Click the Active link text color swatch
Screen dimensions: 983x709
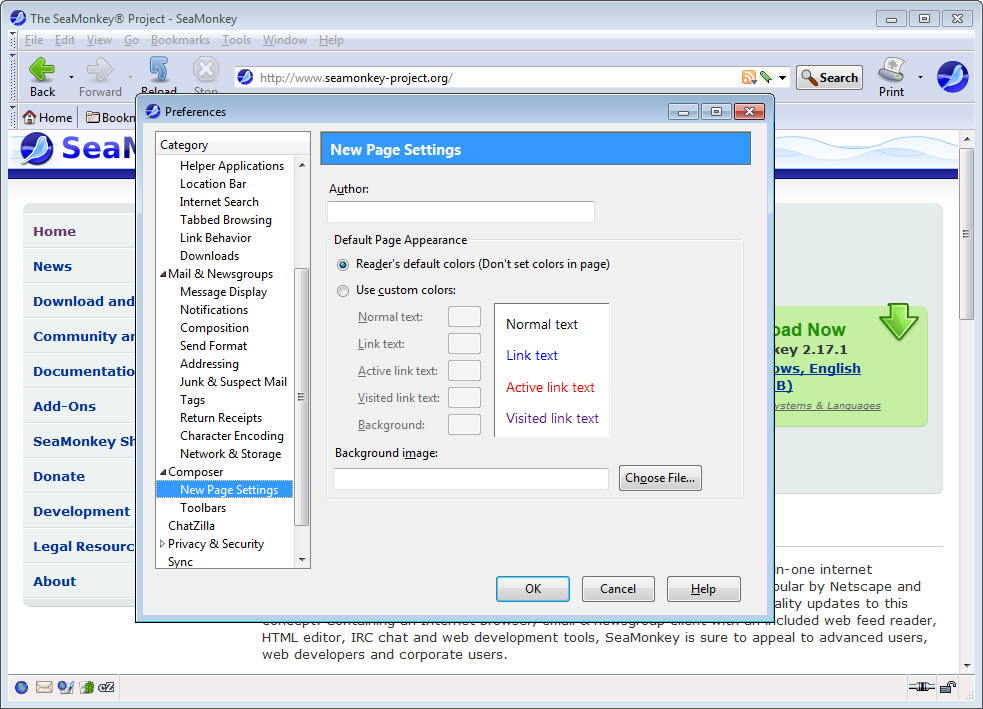point(465,370)
